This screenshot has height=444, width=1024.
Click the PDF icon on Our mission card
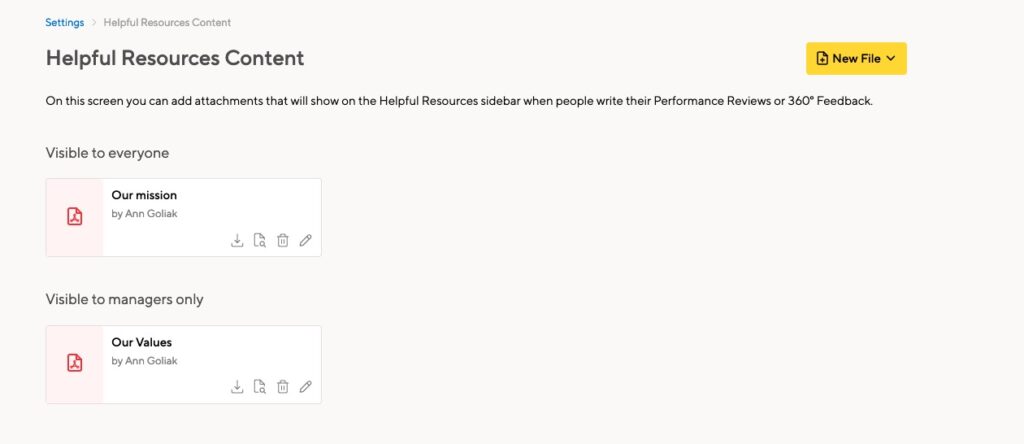click(x=75, y=217)
